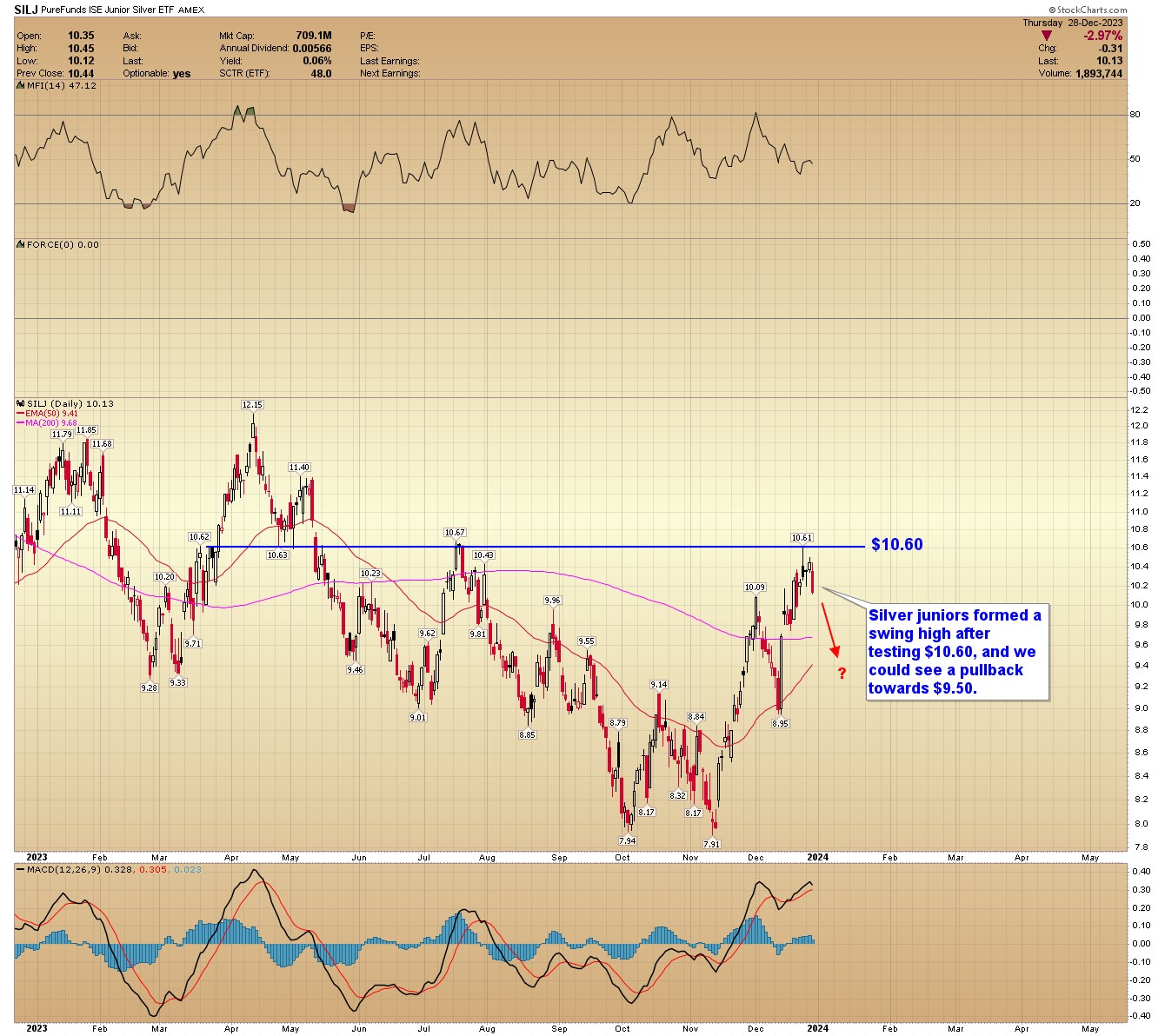Click the MFI(14) indicator legend icon
This screenshot has height=1036, width=1165.
22,86
